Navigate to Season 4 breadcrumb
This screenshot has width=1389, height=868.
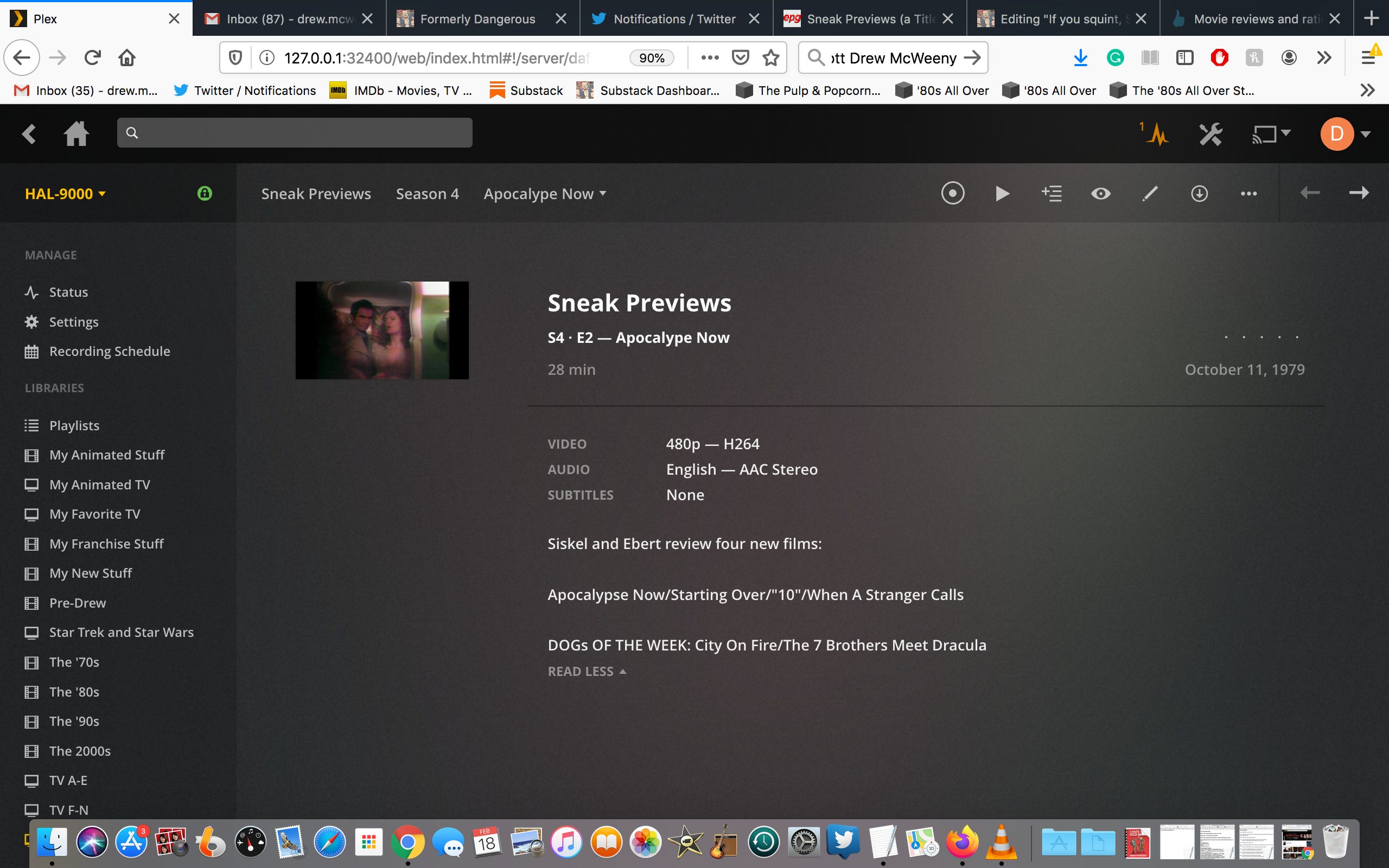pos(427,194)
